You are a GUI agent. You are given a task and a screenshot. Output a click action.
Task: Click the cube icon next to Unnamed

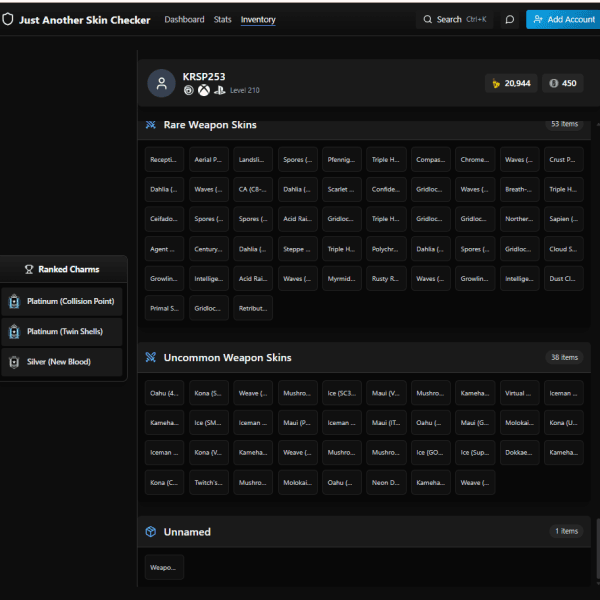pyautogui.click(x=150, y=532)
